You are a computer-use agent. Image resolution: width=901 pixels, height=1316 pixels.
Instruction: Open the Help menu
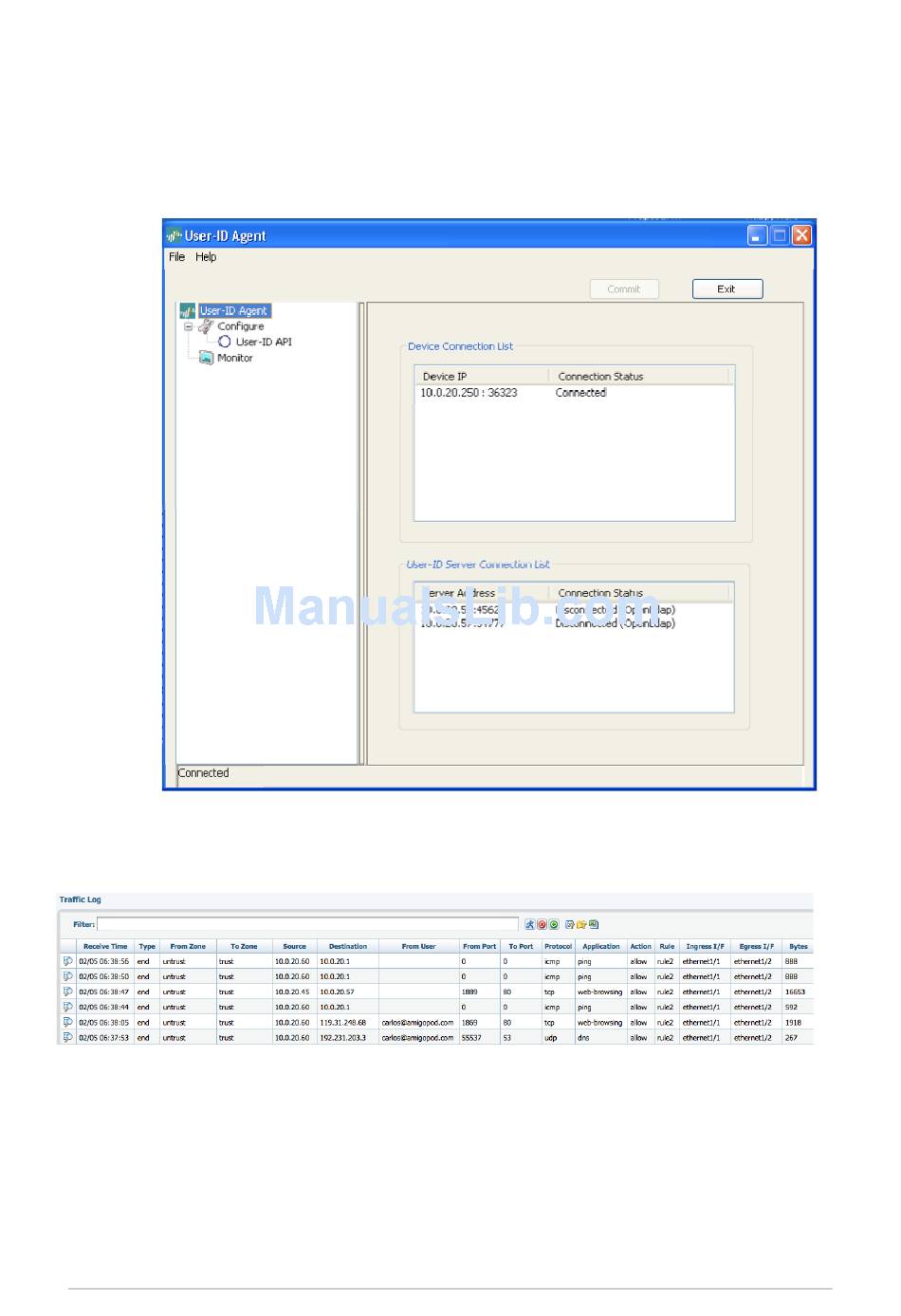coord(206,257)
